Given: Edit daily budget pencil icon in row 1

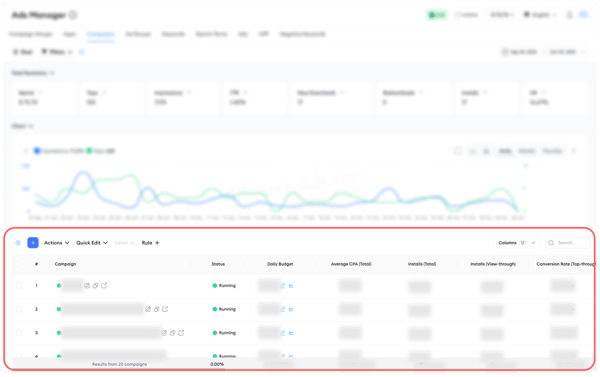Looking at the screenshot, I should tap(283, 286).
